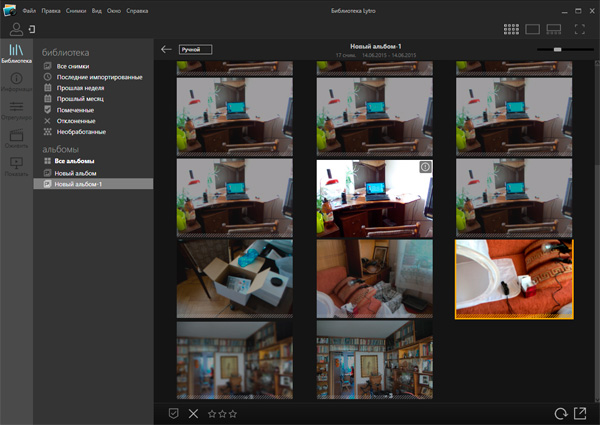Select the cardboard boxes thumbnail
Image resolution: width=600 pixels, height=425 pixels.
click(x=235, y=278)
